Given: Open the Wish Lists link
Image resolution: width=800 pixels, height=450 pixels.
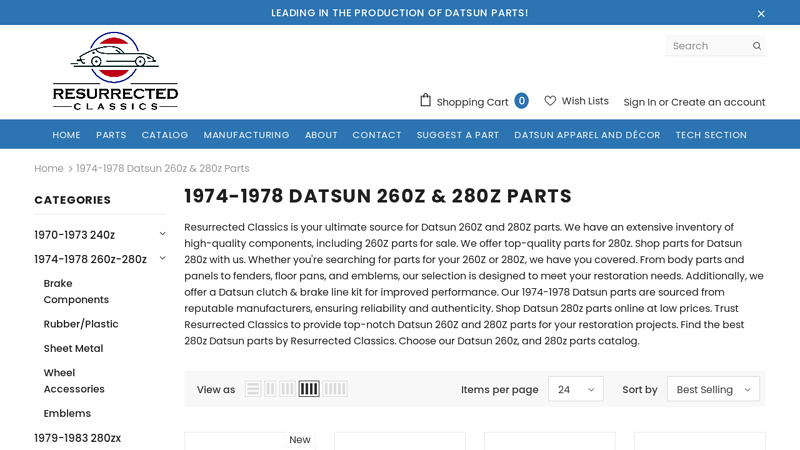Looking at the screenshot, I should pos(585,101).
